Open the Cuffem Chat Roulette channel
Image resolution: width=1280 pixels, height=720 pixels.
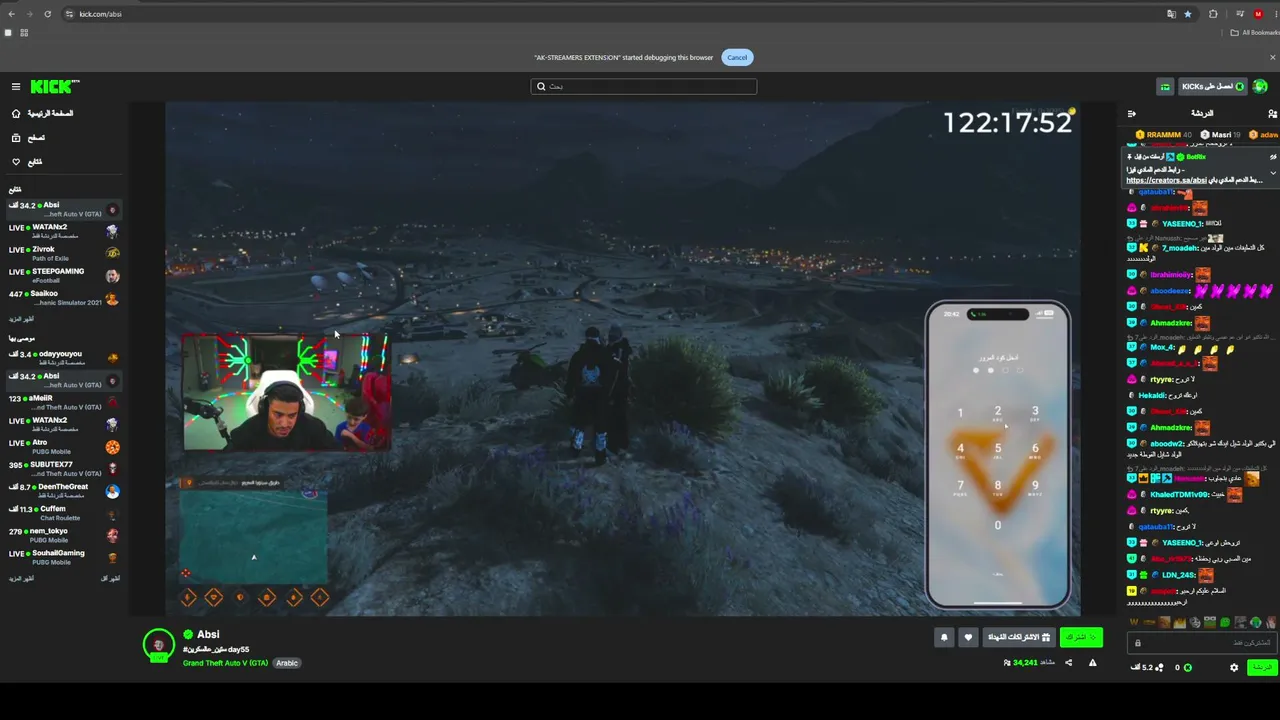64,512
